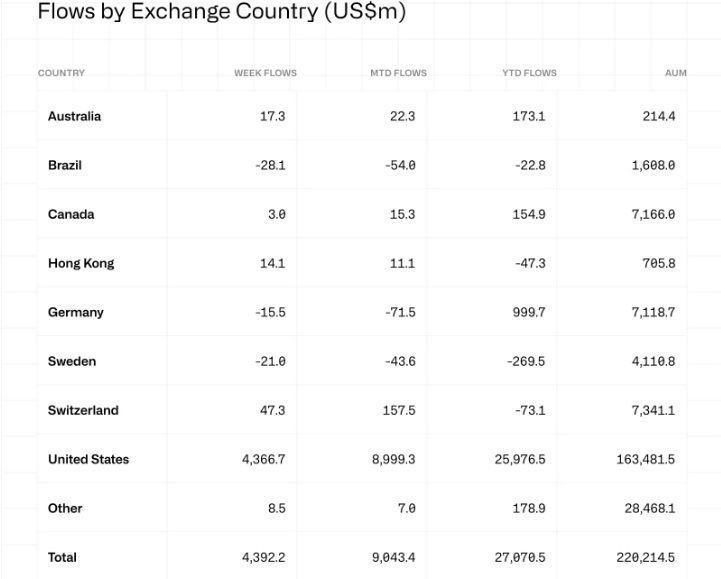Click the WEEK FLOWS column header
Screen dimensions: 721x579
pos(265,73)
